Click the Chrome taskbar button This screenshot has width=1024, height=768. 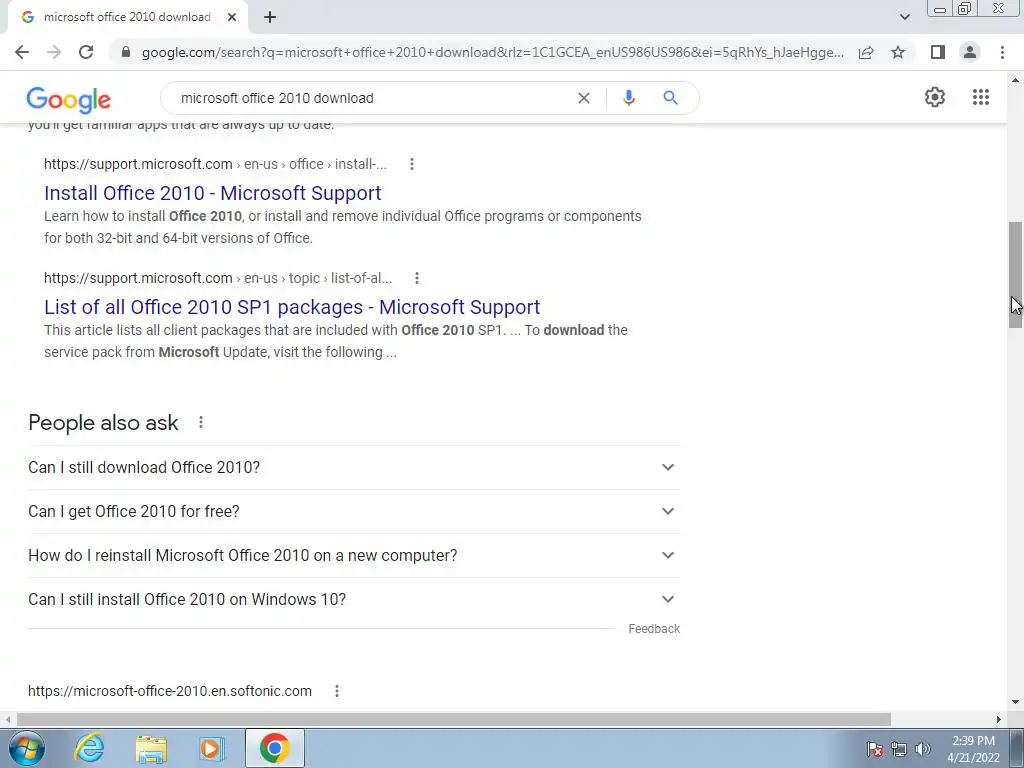click(275, 748)
